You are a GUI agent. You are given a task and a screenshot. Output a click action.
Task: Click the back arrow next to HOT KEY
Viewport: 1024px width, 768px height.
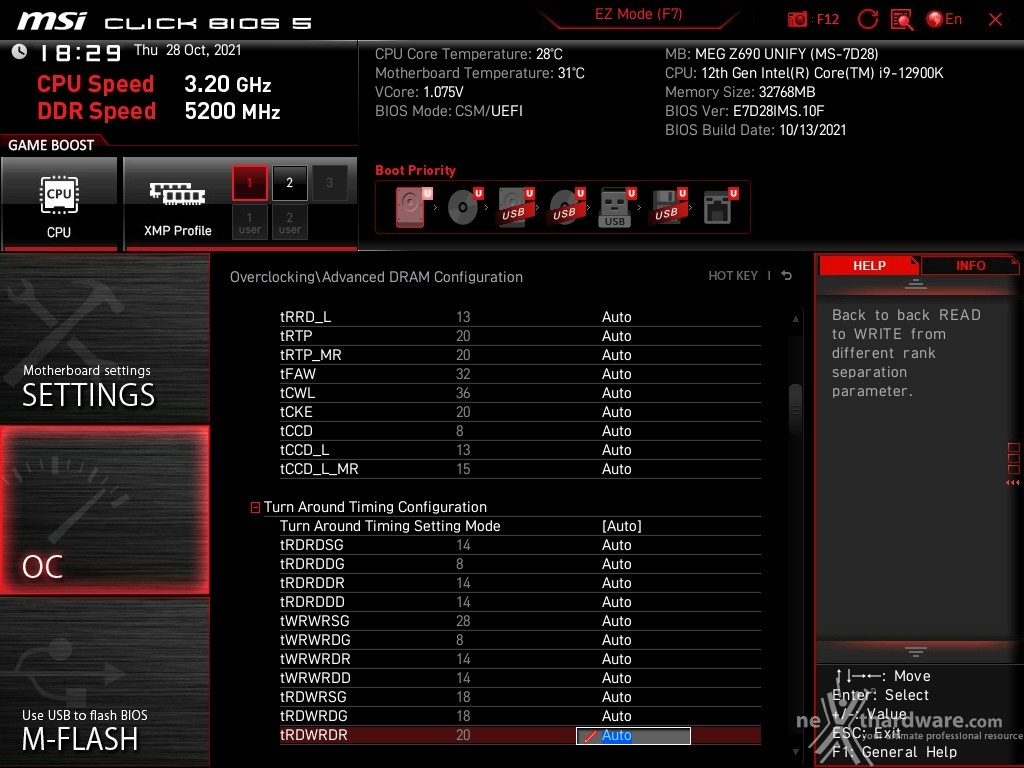[x=786, y=276]
